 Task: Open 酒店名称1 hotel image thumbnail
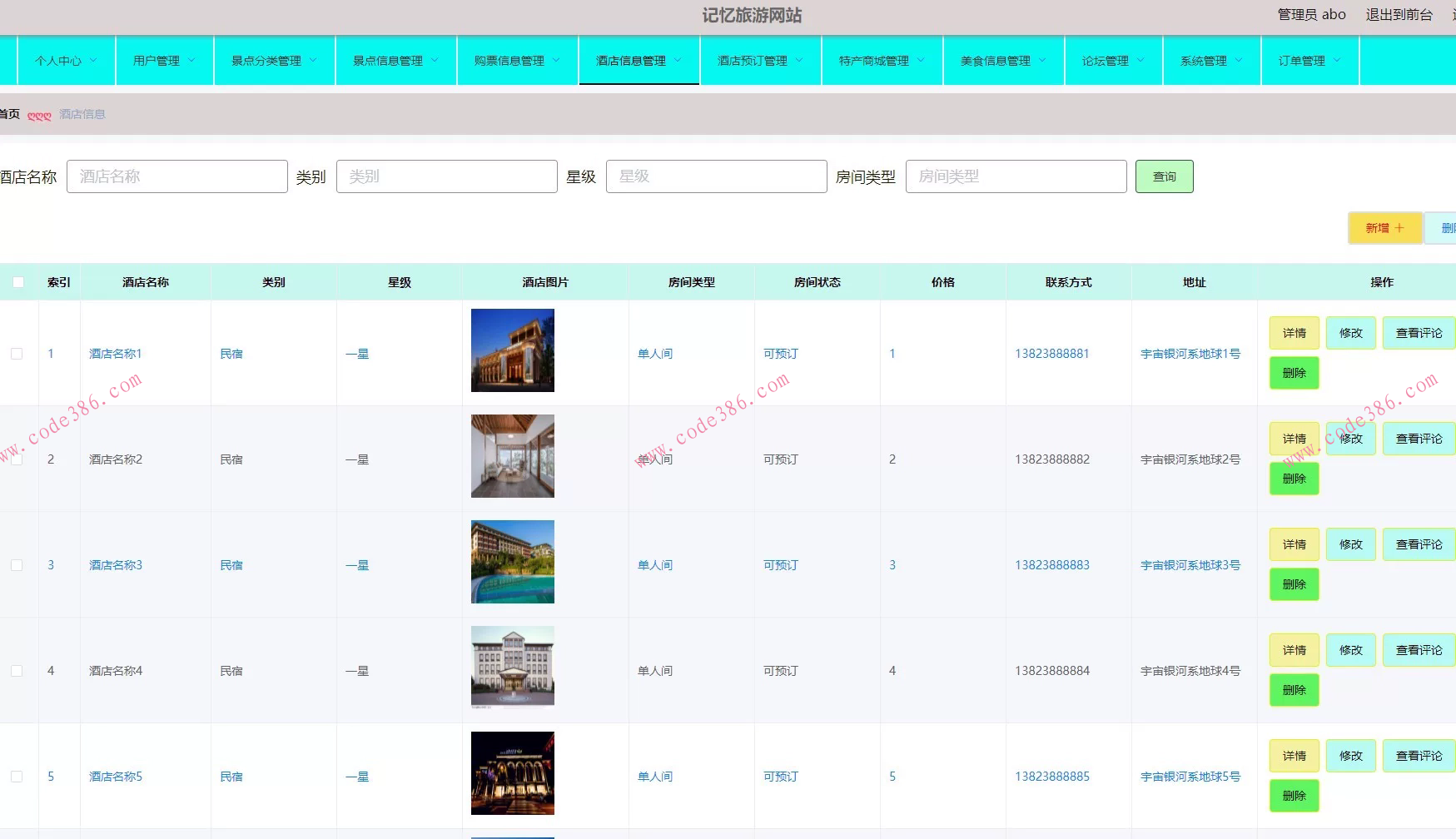coord(512,350)
